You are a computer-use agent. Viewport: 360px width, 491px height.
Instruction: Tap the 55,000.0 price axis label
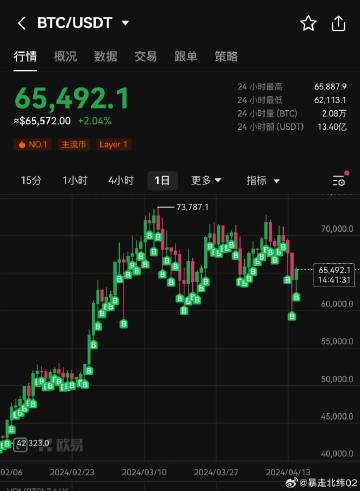(337, 341)
